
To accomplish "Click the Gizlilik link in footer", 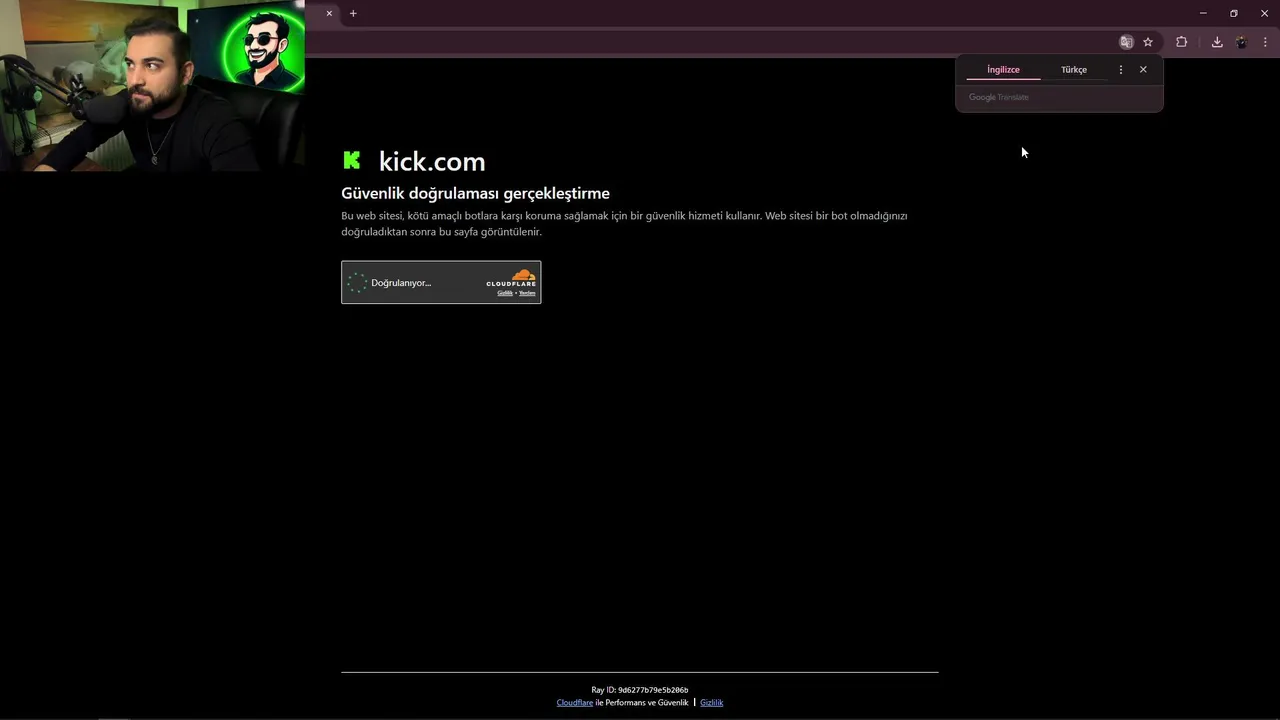I will 711,702.
